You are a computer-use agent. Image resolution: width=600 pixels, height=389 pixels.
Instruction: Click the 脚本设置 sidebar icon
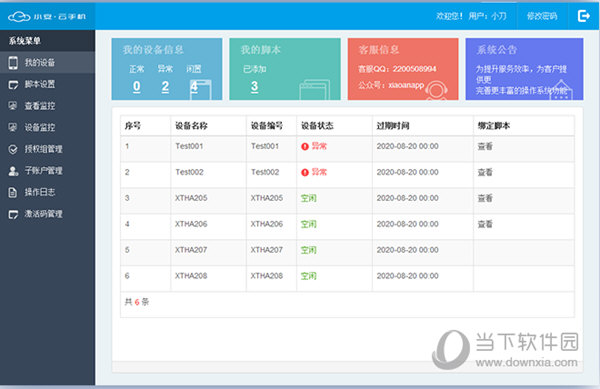(13, 85)
